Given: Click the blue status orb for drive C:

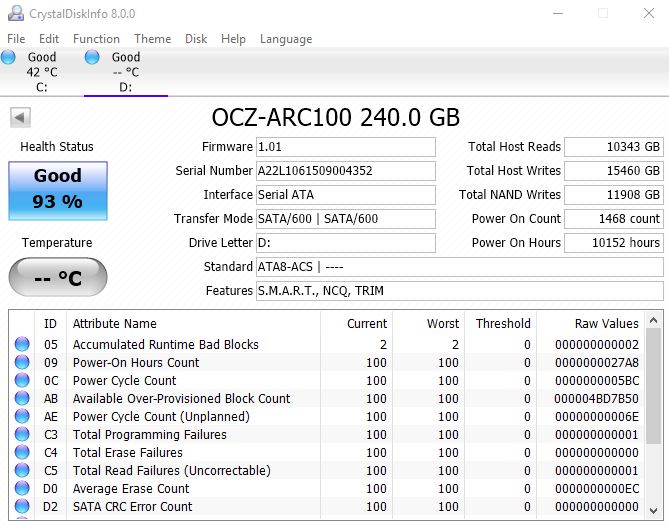Looking at the screenshot, I should pos(8,57).
